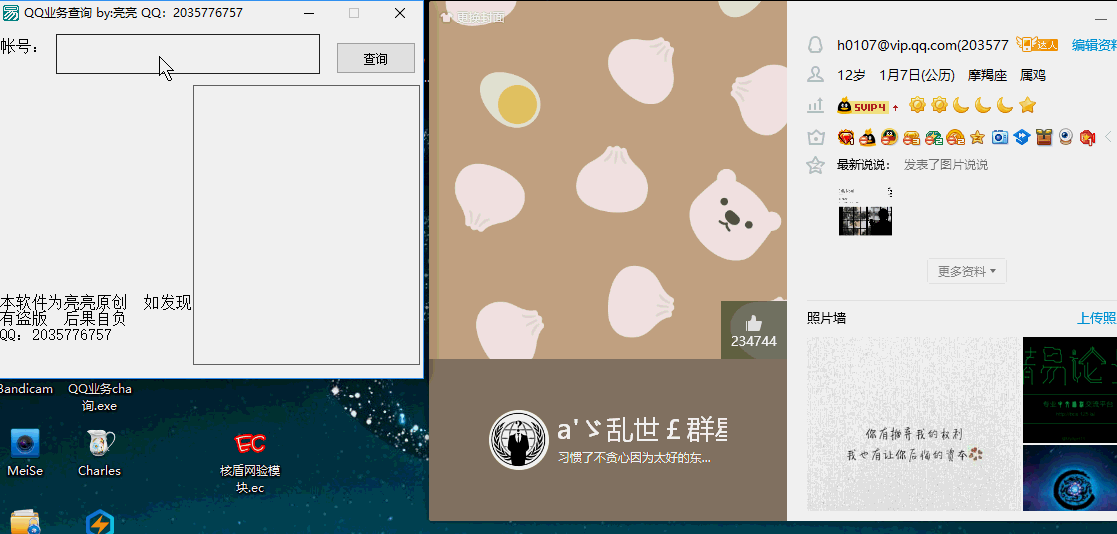This screenshot has height=534, width=1117.
Task: Click the large results list box
Action: [306, 225]
